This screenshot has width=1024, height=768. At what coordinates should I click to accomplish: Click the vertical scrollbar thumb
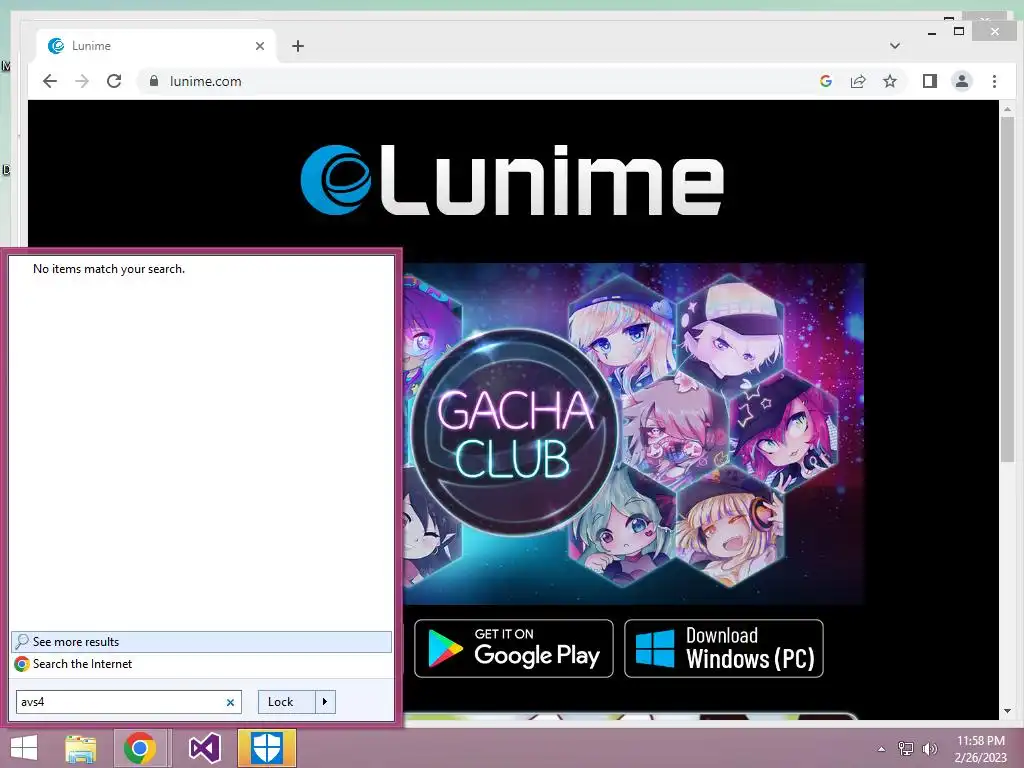coord(1007,287)
